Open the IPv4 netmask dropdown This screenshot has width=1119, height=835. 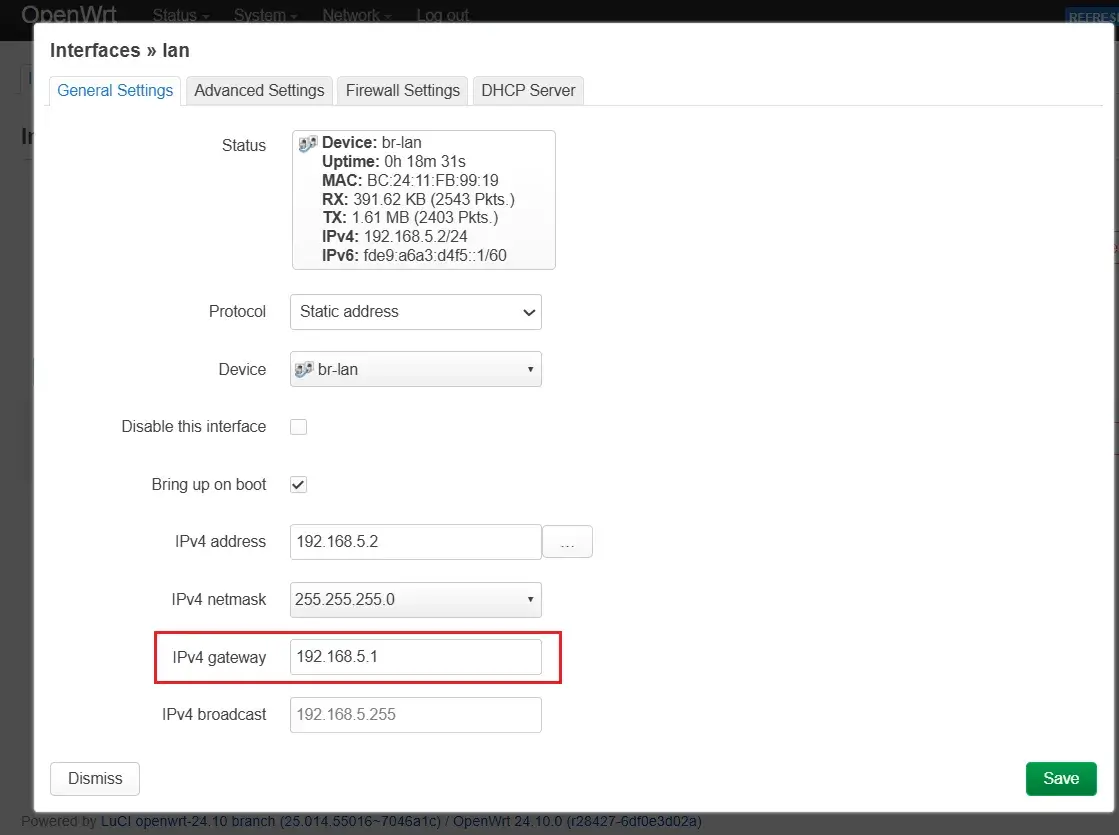415,600
